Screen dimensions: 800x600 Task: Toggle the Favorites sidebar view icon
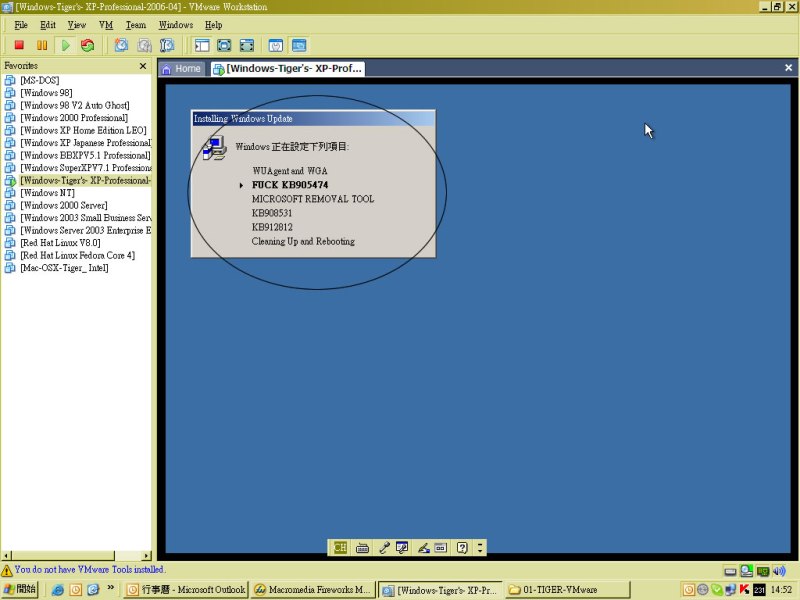pyautogui.click(x=202, y=45)
